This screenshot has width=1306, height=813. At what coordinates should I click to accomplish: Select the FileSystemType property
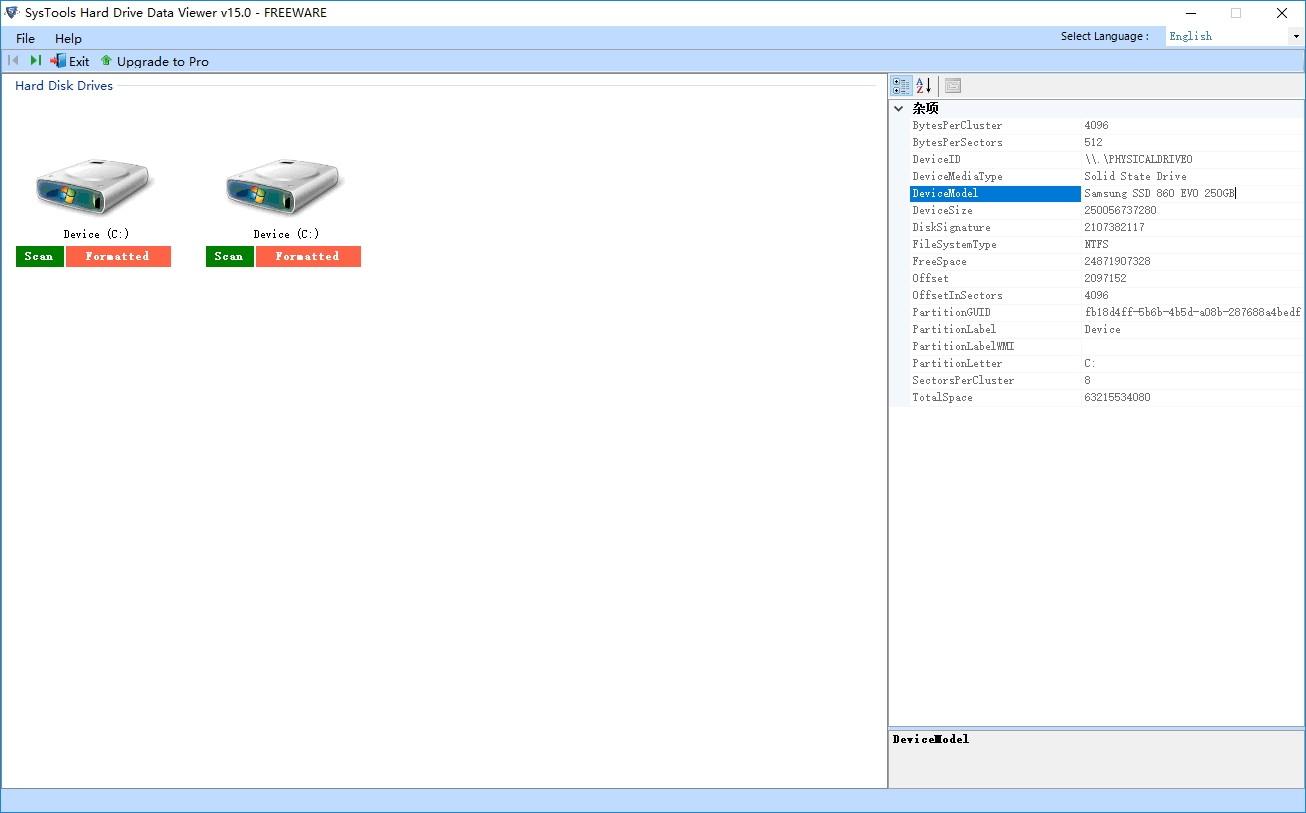click(954, 245)
